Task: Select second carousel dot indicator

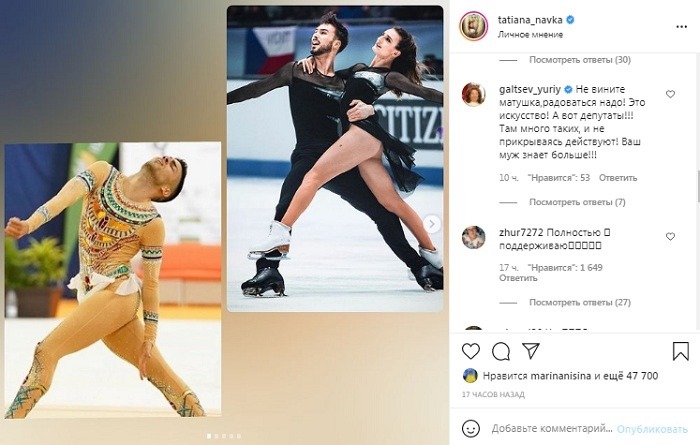Action: [217, 436]
